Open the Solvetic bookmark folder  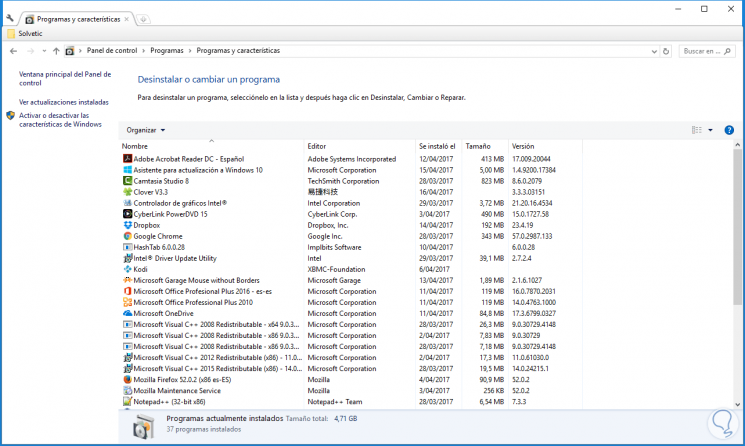(x=25, y=33)
